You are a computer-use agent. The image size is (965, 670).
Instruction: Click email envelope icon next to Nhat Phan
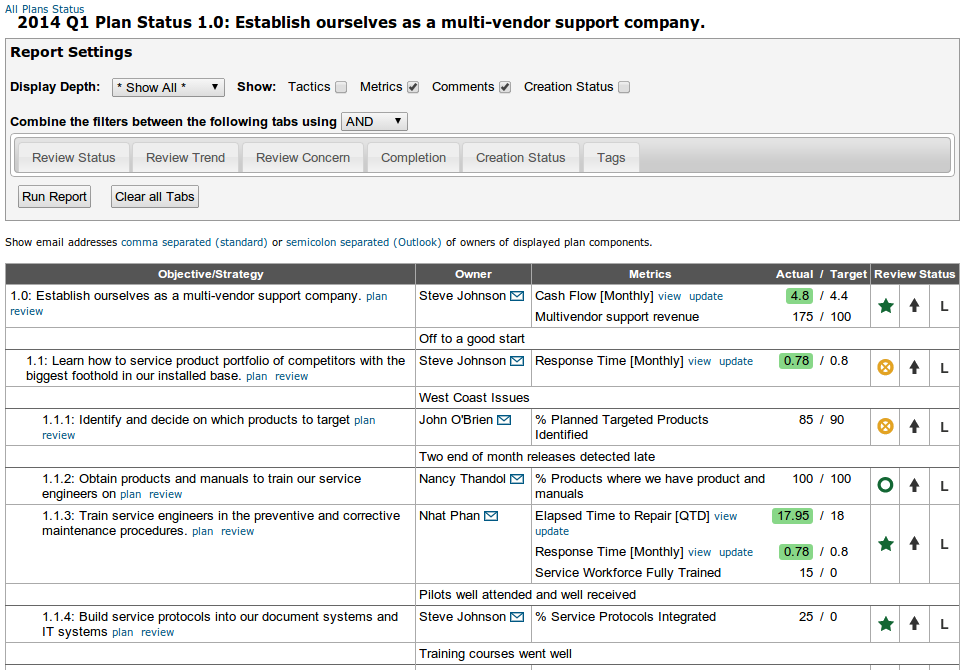pyautogui.click(x=491, y=517)
